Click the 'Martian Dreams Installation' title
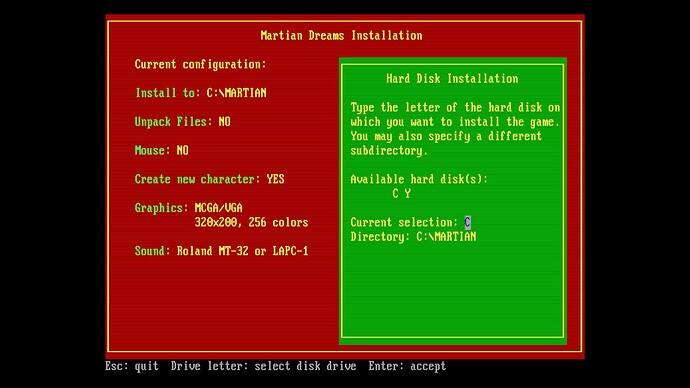Image resolution: width=690 pixels, height=388 pixels. 341,36
